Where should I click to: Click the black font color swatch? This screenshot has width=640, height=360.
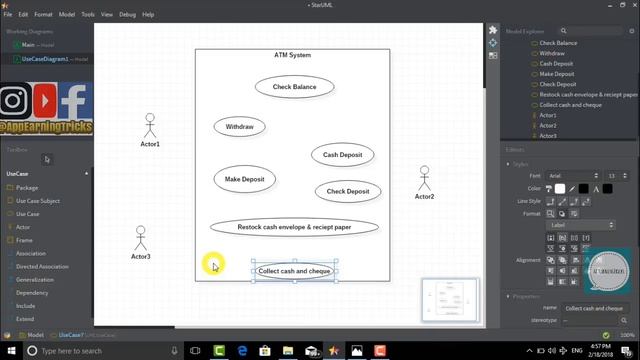[607, 189]
